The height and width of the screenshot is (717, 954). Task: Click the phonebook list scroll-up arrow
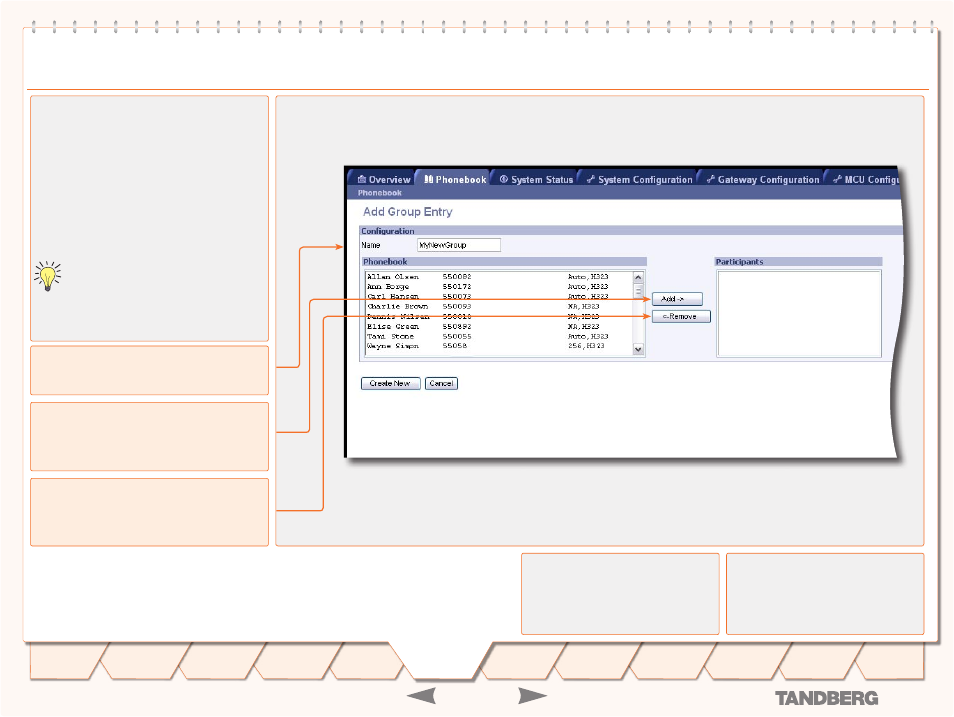pos(638,278)
